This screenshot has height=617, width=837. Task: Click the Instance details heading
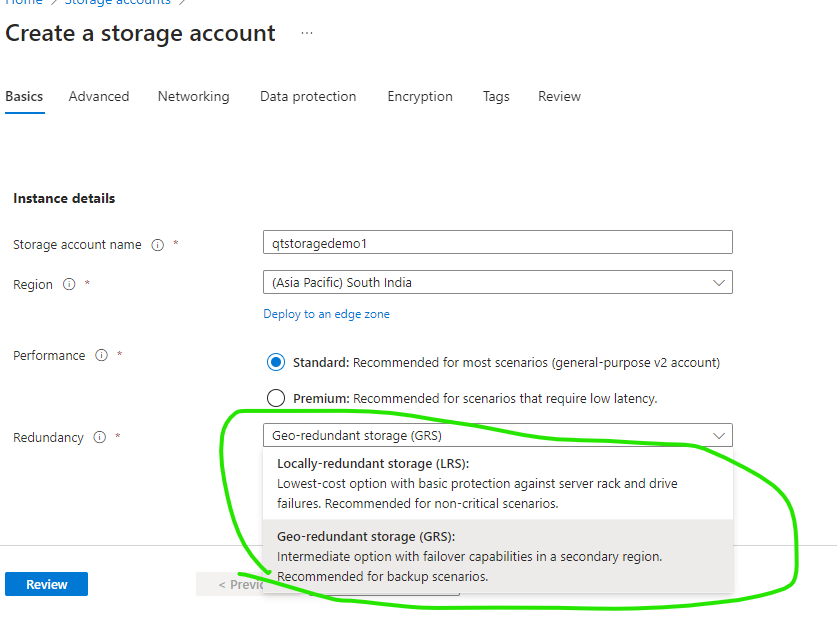pyautogui.click(x=64, y=199)
